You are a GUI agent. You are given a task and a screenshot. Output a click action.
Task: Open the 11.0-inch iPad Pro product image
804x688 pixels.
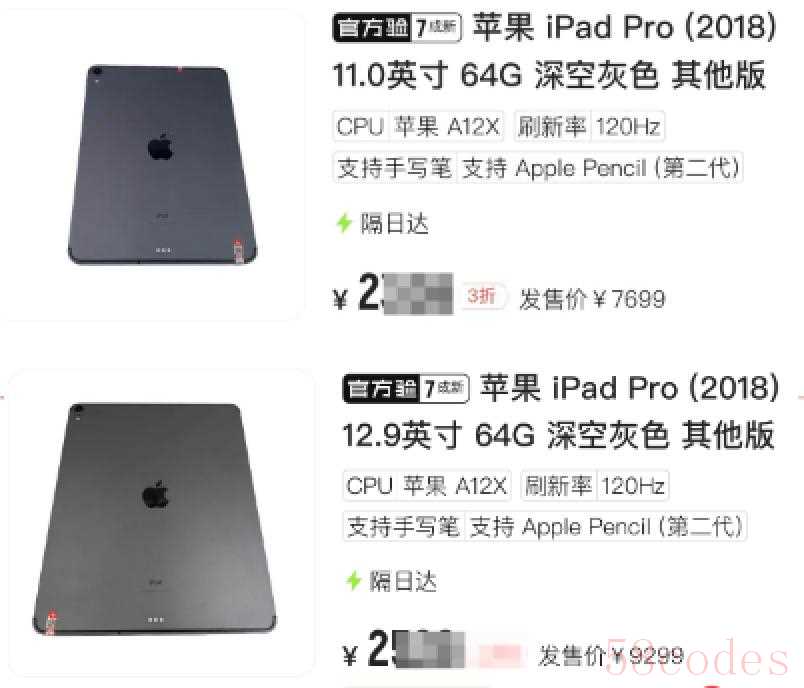click(x=162, y=165)
